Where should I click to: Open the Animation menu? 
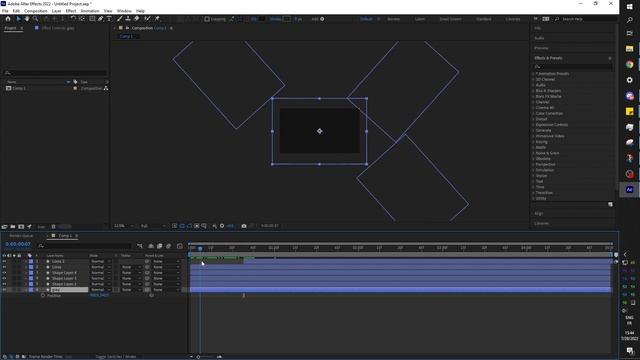coord(90,11)
